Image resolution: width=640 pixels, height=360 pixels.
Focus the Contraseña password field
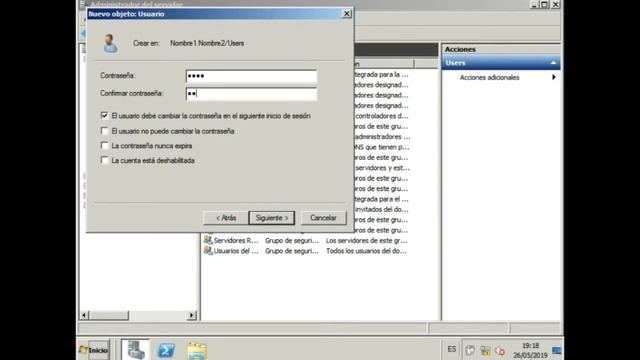pos(251,76)
